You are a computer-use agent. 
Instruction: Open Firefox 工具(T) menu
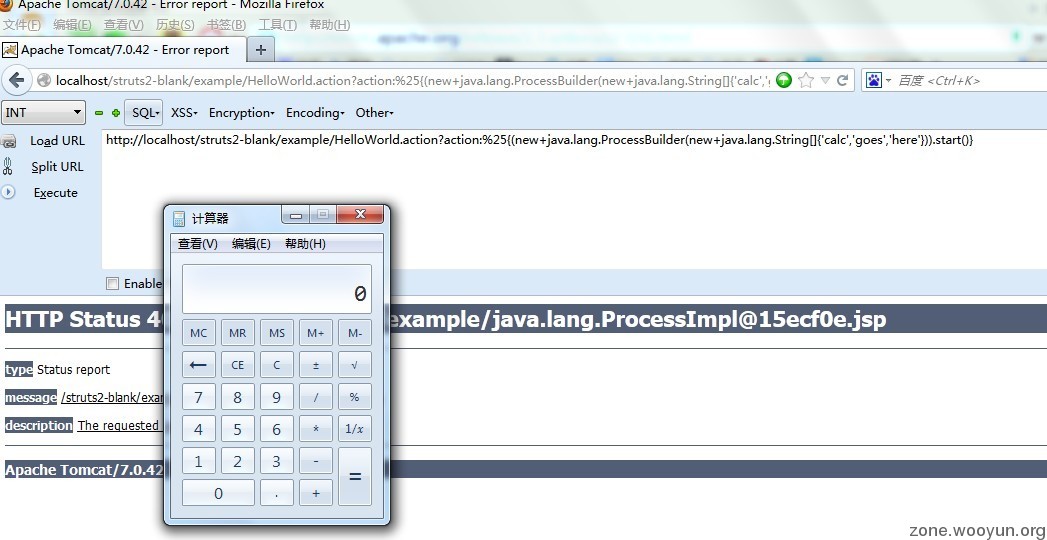click(x=278, y=25)
